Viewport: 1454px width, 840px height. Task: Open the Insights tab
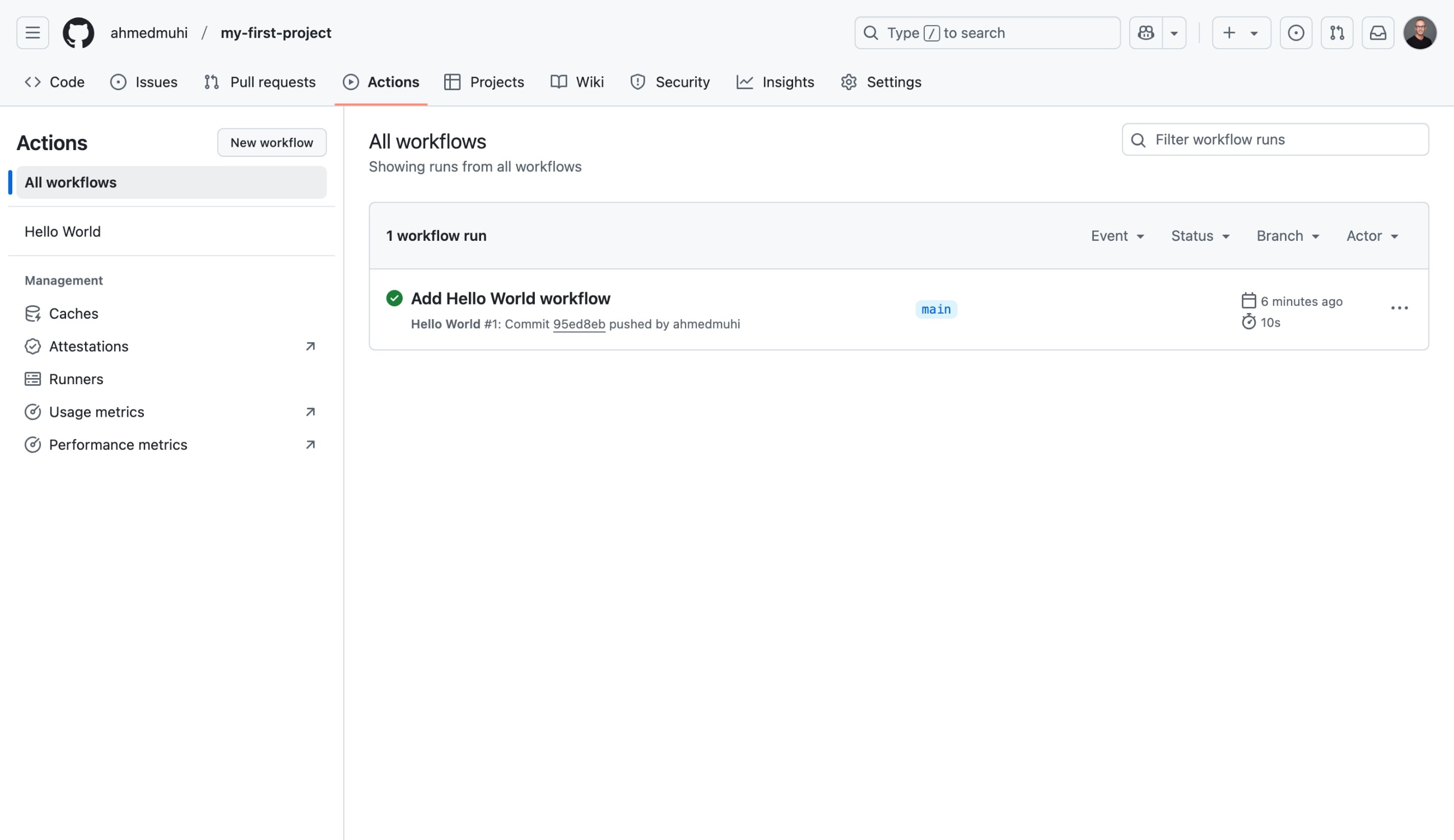pos(775,82)
